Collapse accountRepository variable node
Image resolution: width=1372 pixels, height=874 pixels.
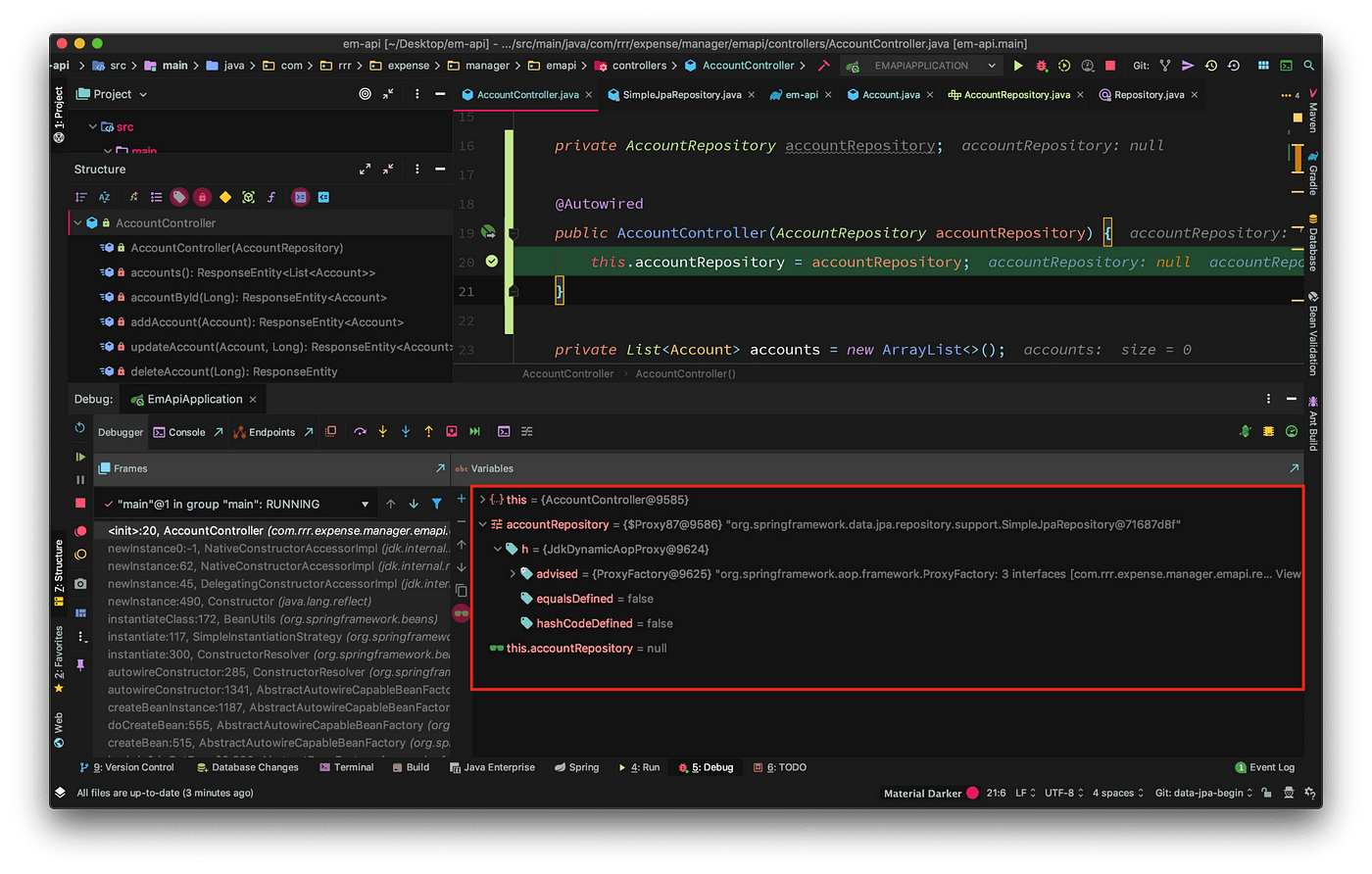pos(483,524)
